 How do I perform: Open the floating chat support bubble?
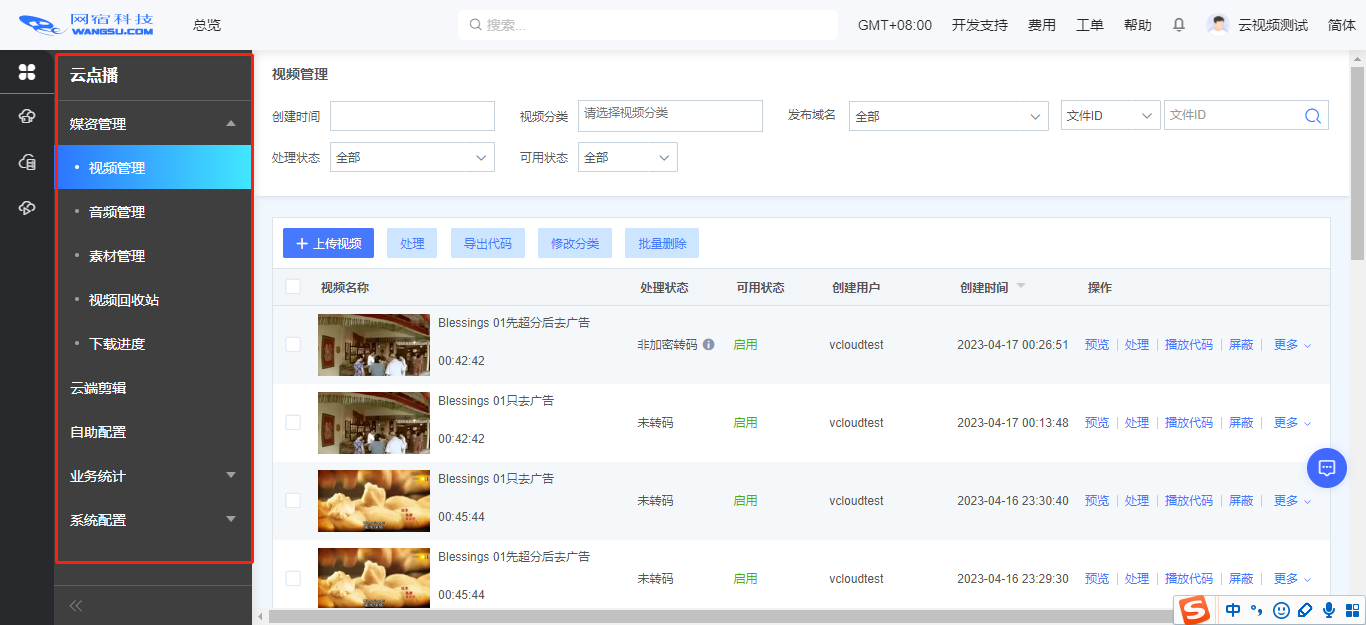[1327, 467]
